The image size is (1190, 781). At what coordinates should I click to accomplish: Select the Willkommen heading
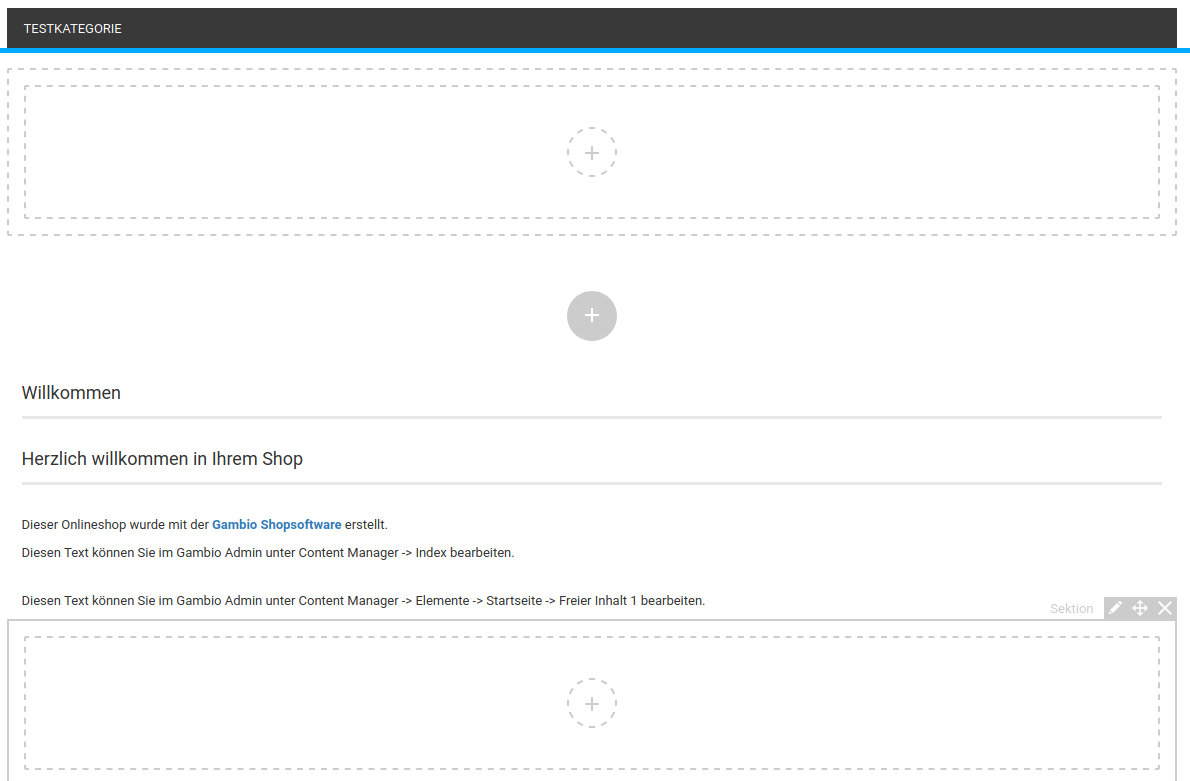[71, 393]
